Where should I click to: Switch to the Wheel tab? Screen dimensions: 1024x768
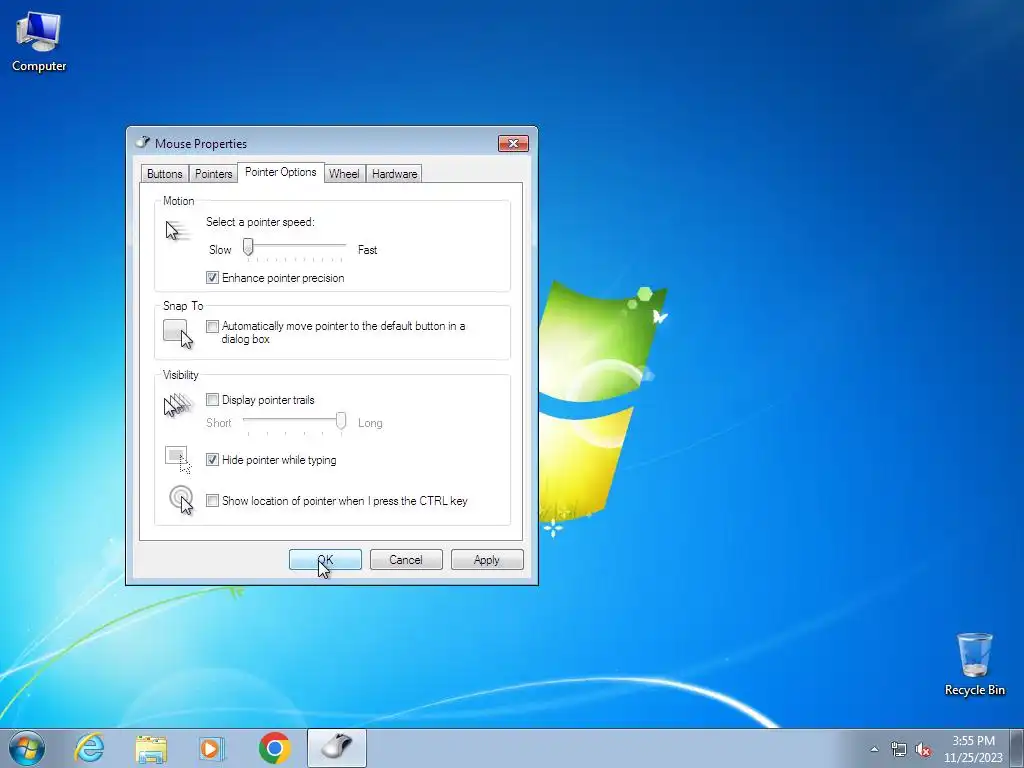point(344,174)
